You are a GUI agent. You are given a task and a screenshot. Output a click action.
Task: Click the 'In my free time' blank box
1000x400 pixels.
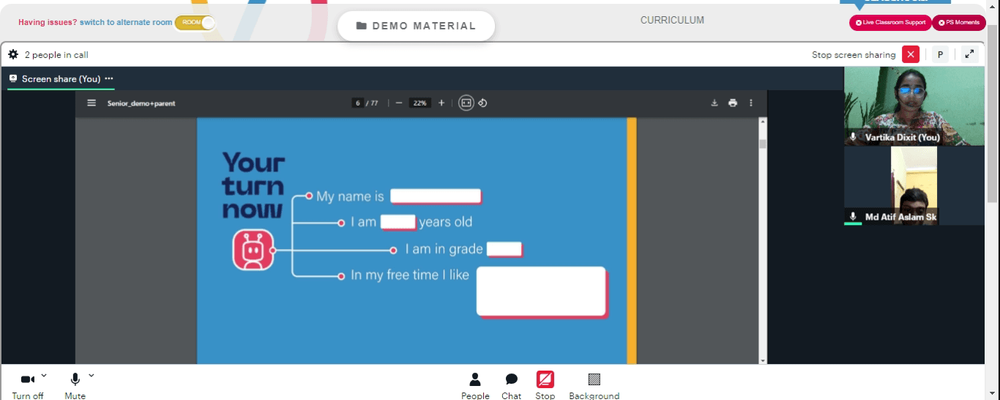[x=541, y=291]
